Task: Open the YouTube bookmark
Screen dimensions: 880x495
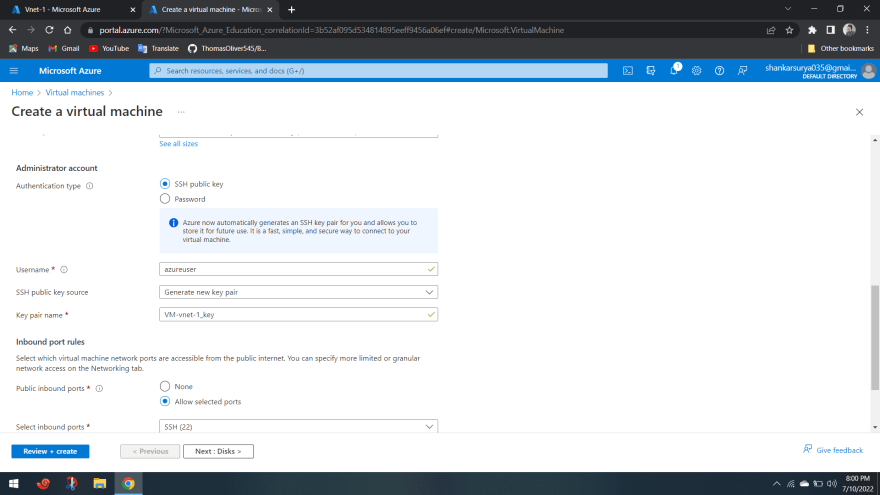Action: (x=109, y=49)
